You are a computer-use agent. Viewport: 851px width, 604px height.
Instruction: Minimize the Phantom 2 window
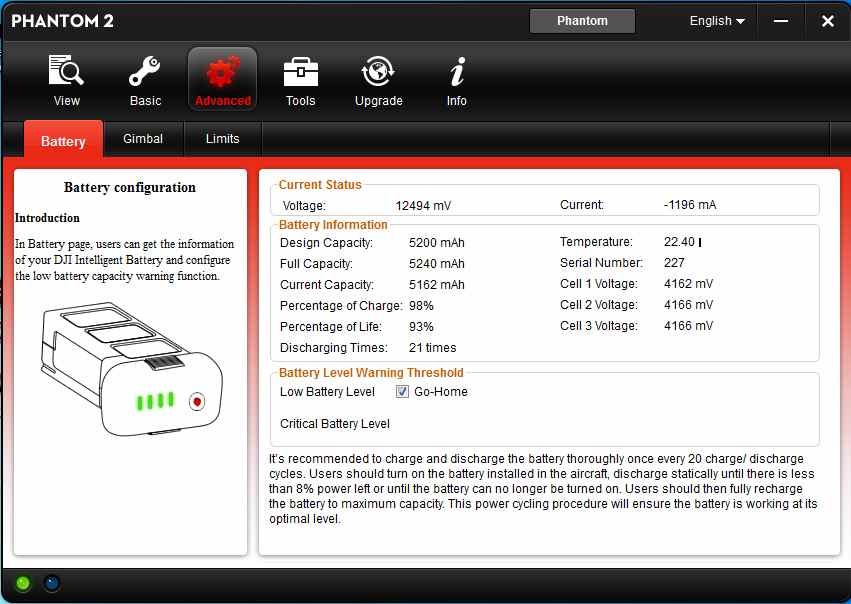point(781,21)
